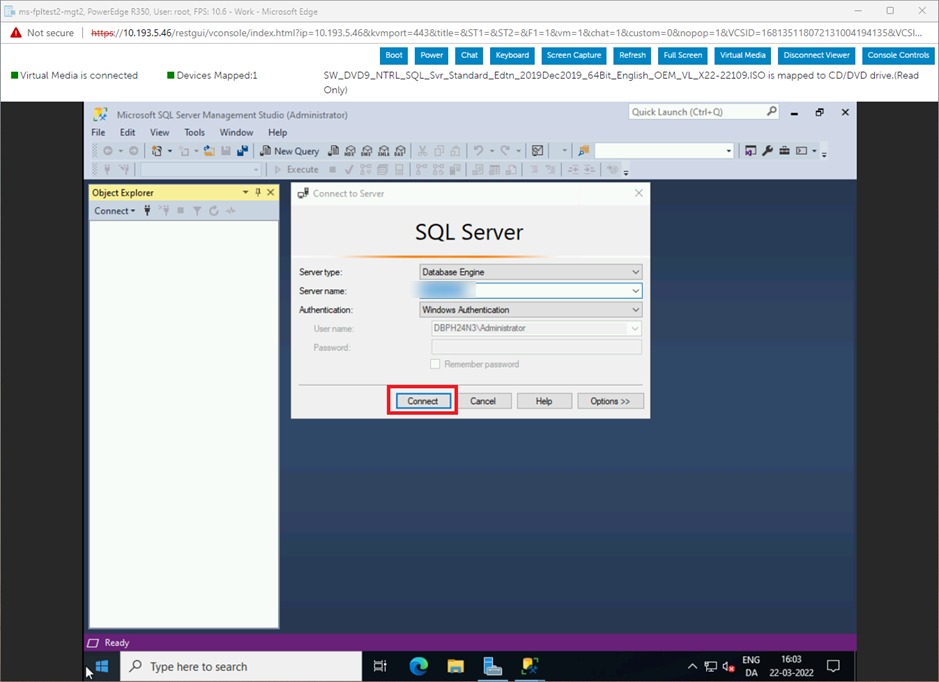Screen dimensions: 939x682
Task: Open the Connect dropdown in Object Explorer
Action: pyautogui.click(x=114, y=211)
